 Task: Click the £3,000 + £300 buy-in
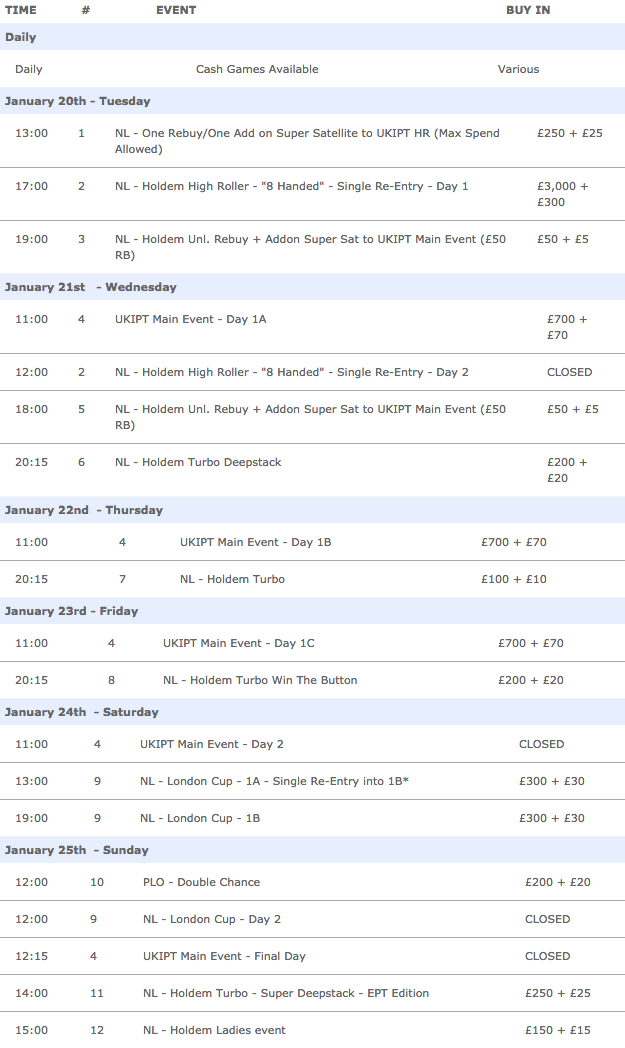pyautogui.click(x=563, y=194)
